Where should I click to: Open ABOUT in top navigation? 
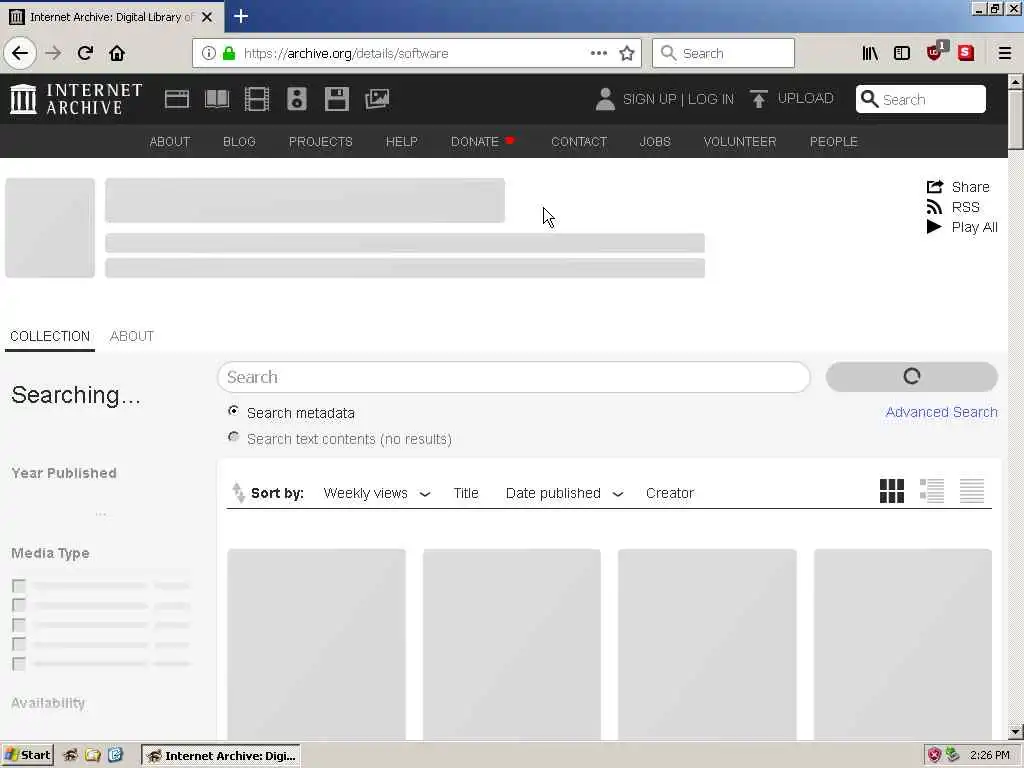click(x=170, y=142)
